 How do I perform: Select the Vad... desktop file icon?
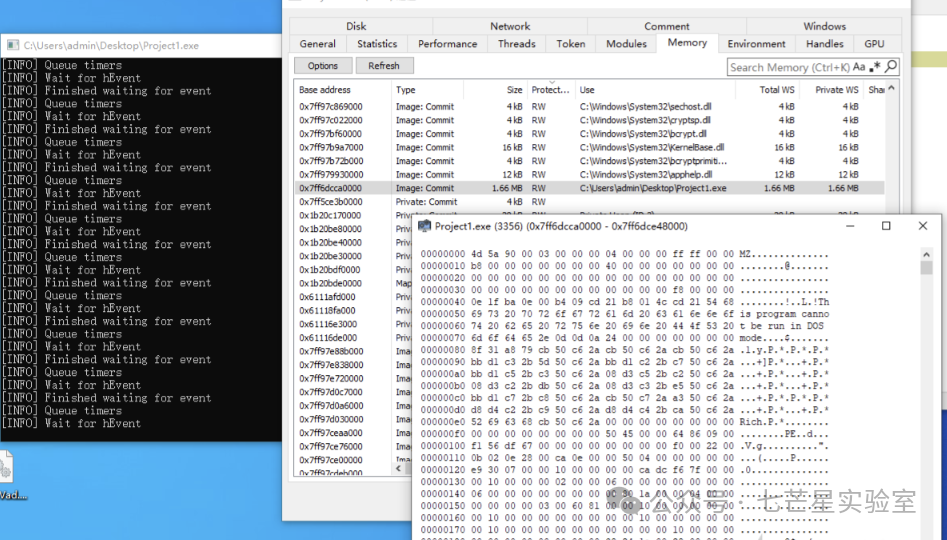tap(8, 476)
